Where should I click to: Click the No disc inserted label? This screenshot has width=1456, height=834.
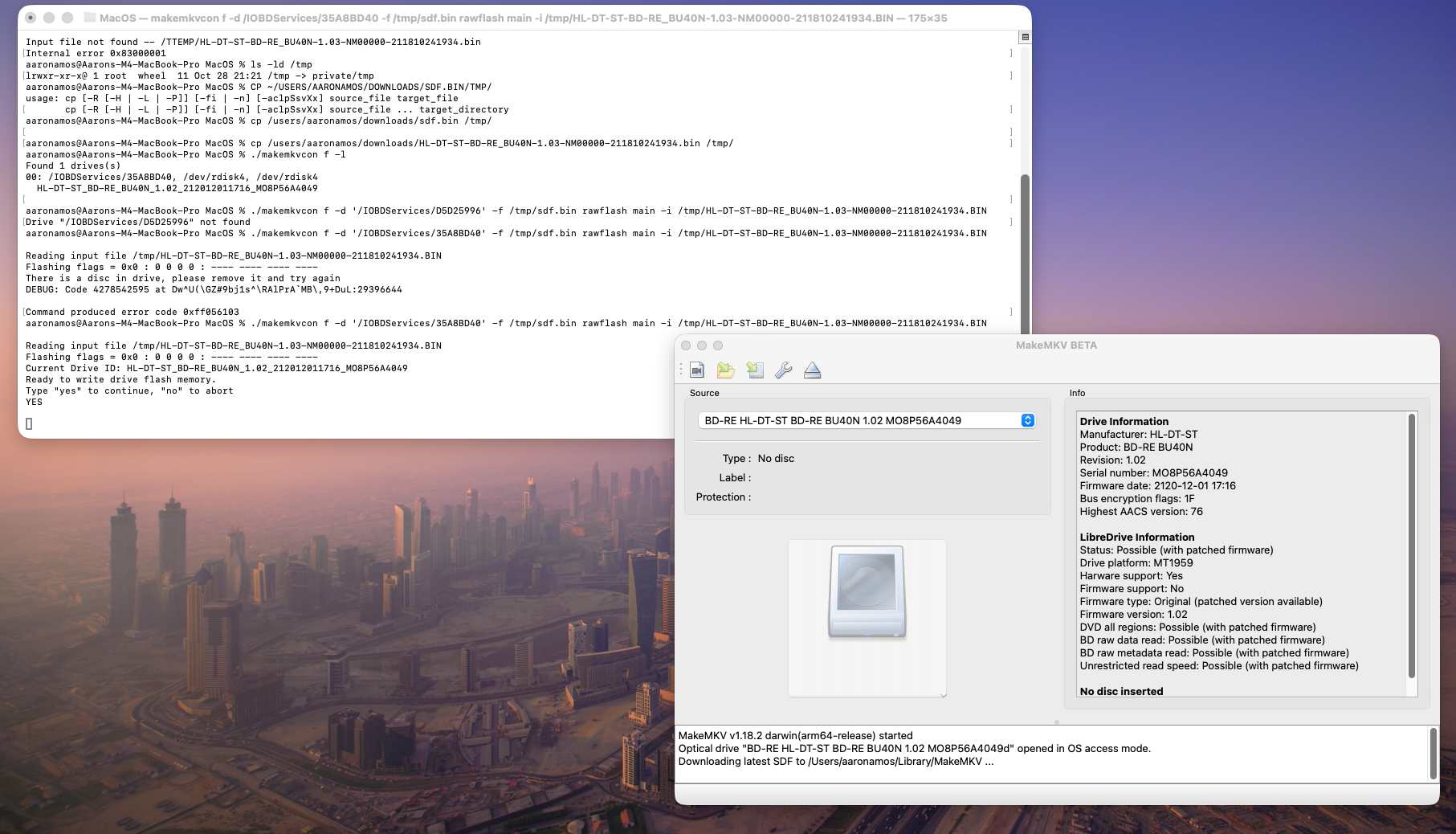click(1121, 691)
